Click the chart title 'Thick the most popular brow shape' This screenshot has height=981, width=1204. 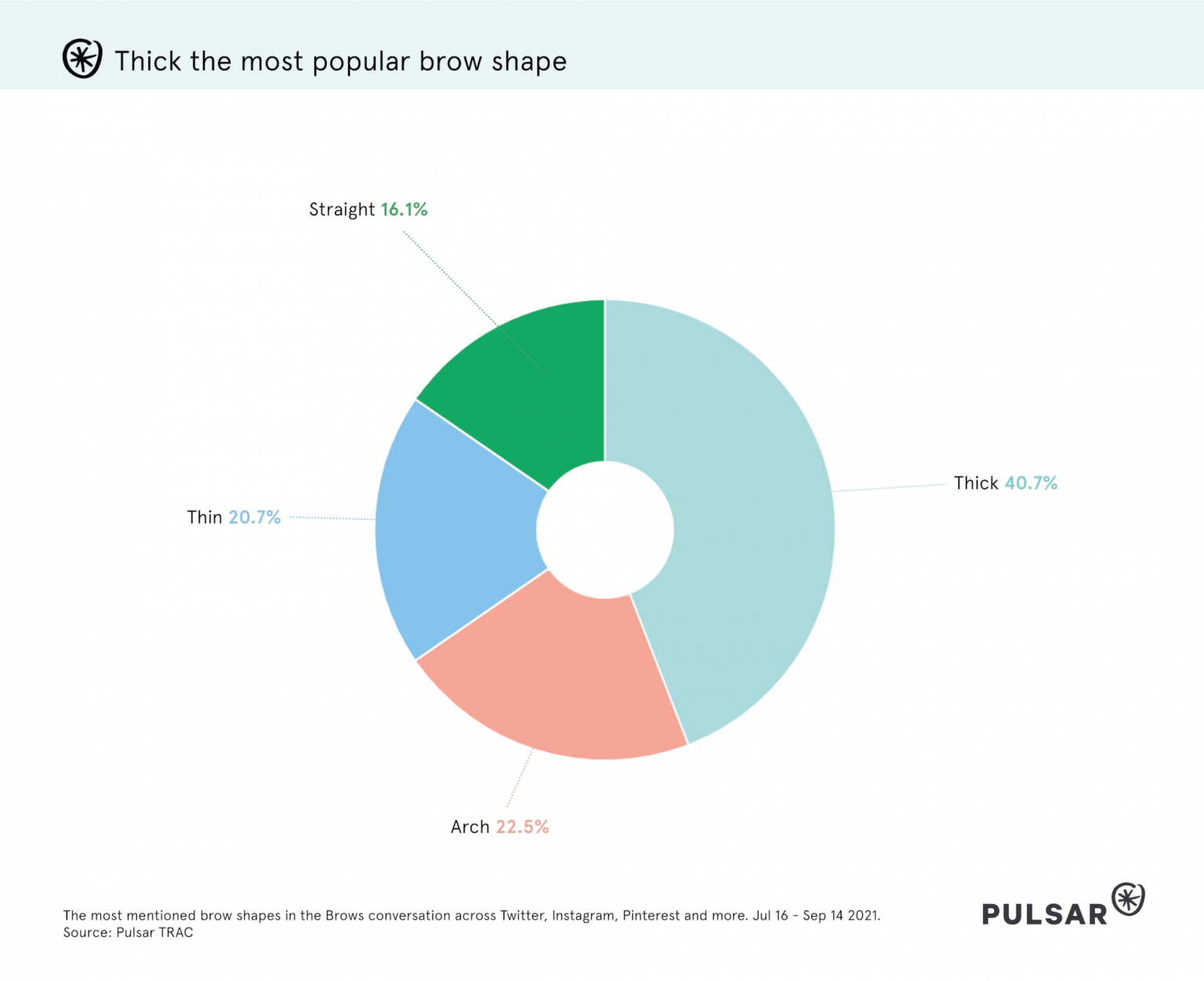(x=341, y=61)
